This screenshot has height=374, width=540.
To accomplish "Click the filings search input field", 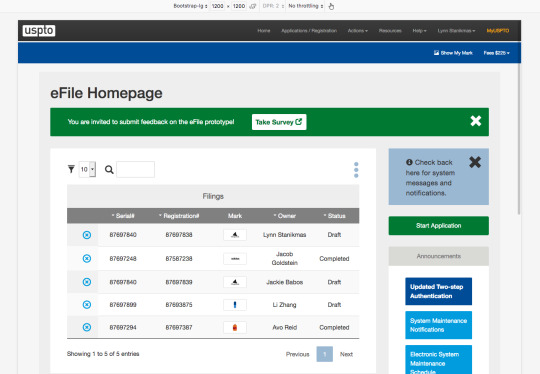I will (135, 169).
